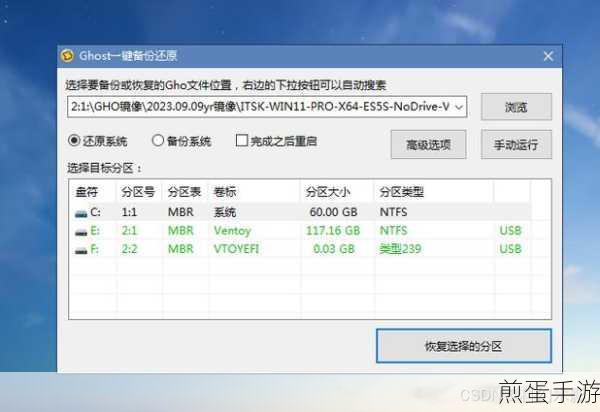Click the NTFS cell in E: row
This screenshot has width=600, height=412.
pyautogui.click(x=393, y=231)
